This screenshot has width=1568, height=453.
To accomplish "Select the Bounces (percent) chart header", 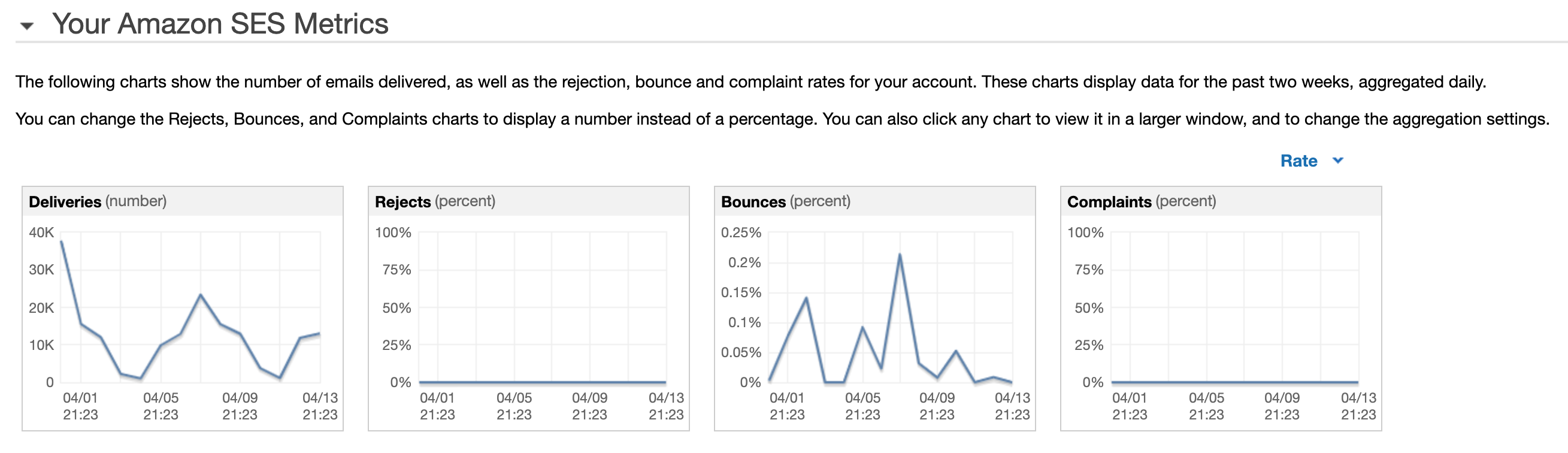I will [785, 201].
